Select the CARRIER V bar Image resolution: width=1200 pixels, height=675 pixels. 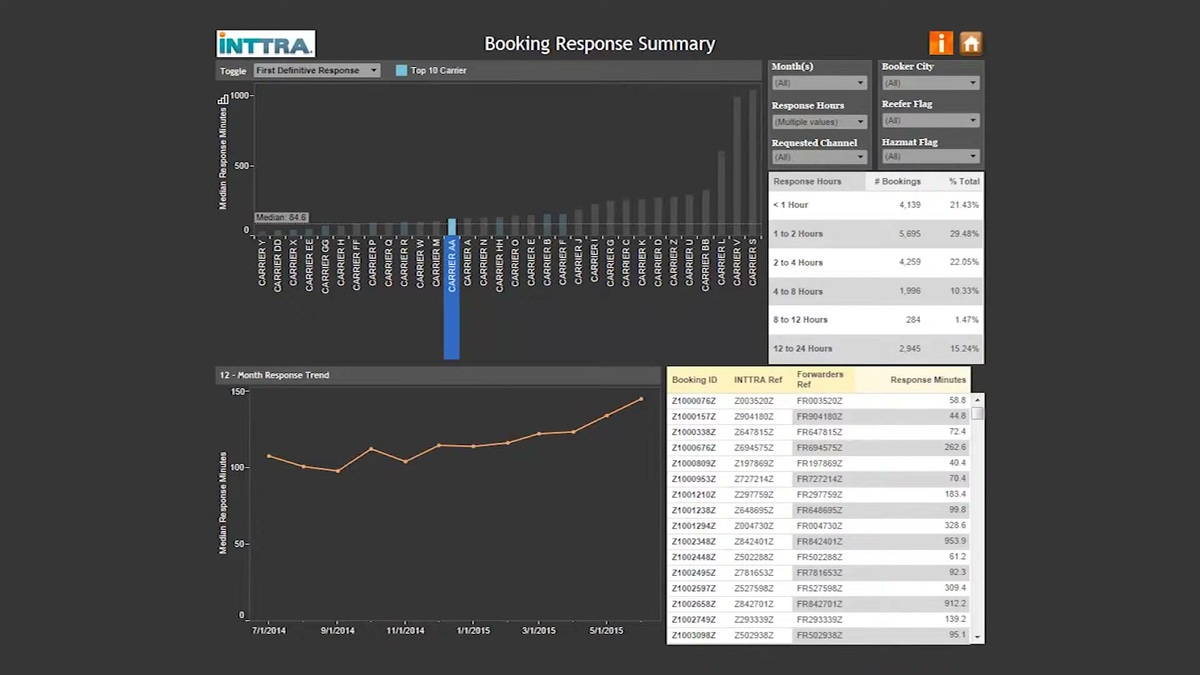click(x=737, y=165)
